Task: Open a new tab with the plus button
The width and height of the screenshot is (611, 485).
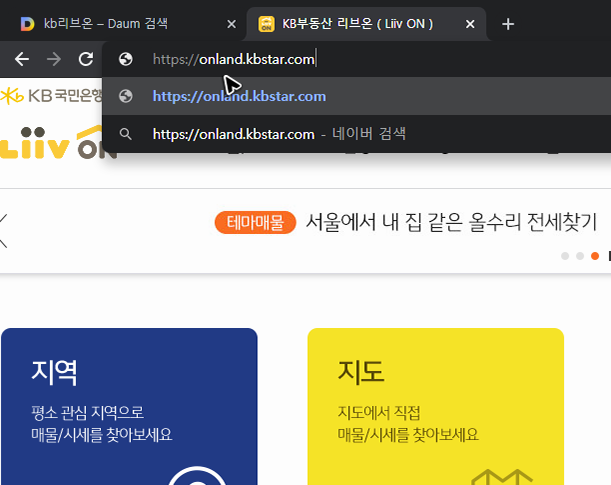Action: tap(508, 24)
